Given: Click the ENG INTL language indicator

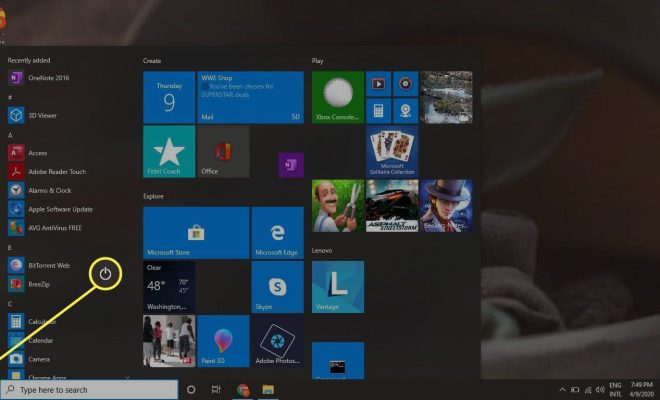Looking at the screenshot, I should point(615,390).
